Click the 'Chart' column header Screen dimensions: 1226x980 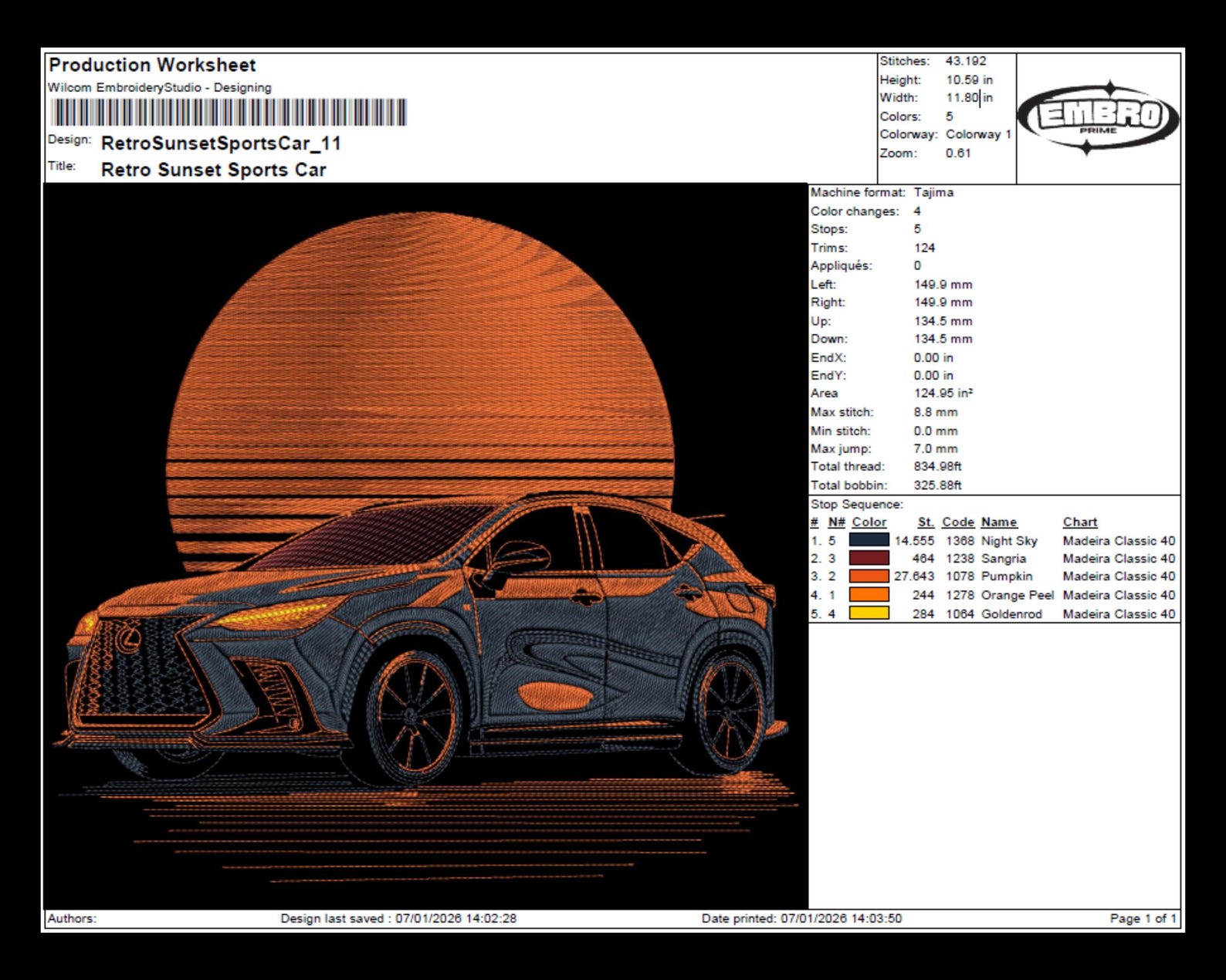click(1079, 522)
